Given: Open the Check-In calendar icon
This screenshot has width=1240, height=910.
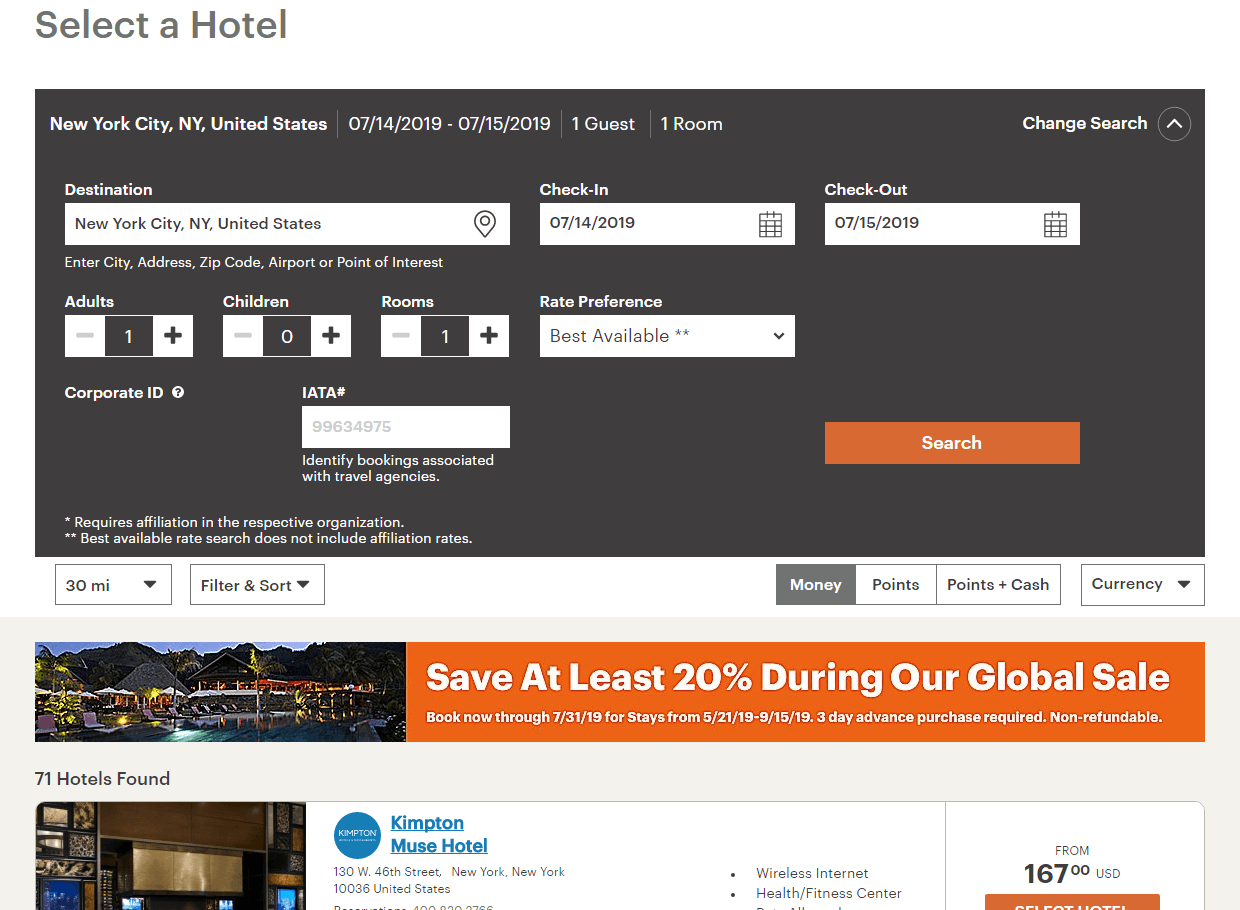Looking at the screenshot, I should click(770, 224).
